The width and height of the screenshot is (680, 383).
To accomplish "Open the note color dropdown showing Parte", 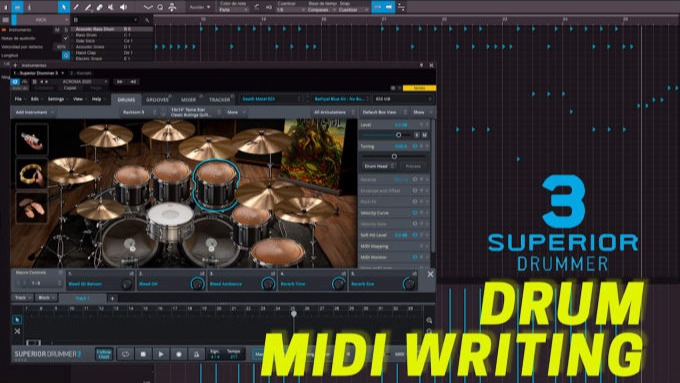I will (x=233, y=10).
